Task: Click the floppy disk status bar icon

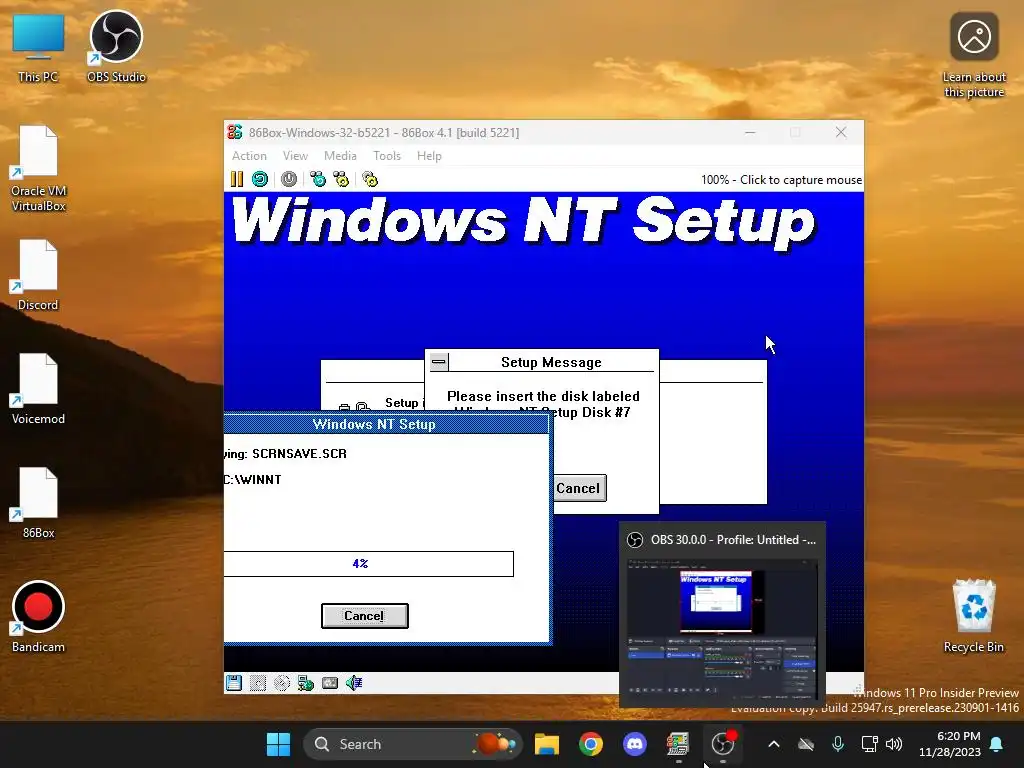Action: (234, 683)
